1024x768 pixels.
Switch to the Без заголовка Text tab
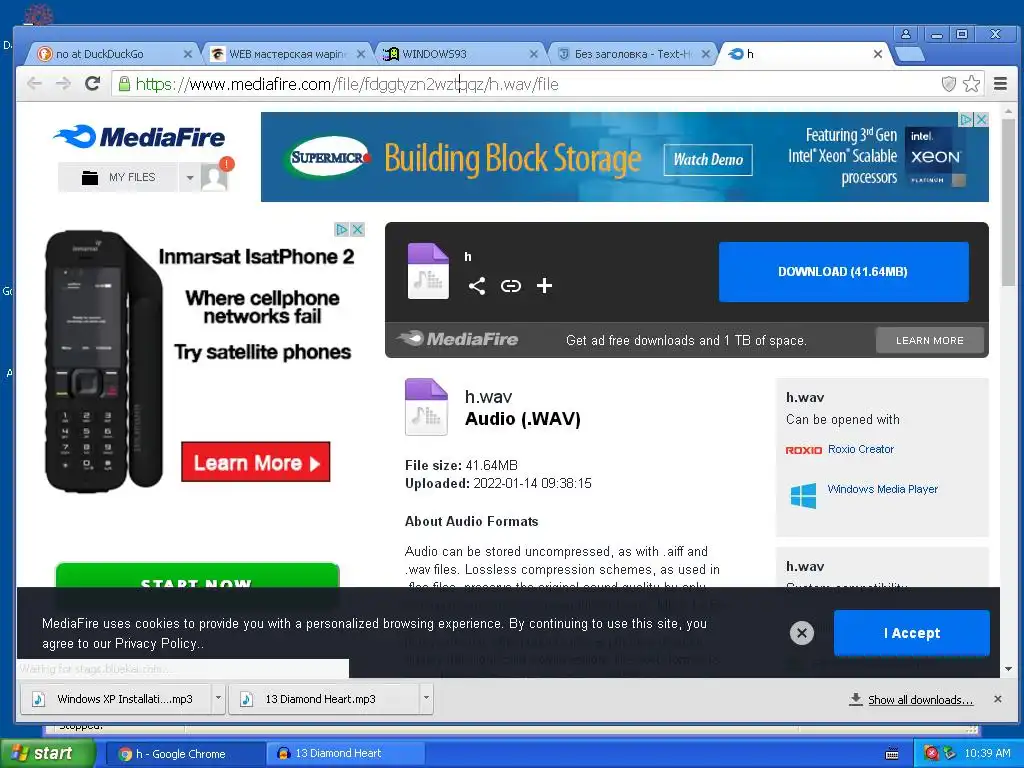click(x=632, y=54)
